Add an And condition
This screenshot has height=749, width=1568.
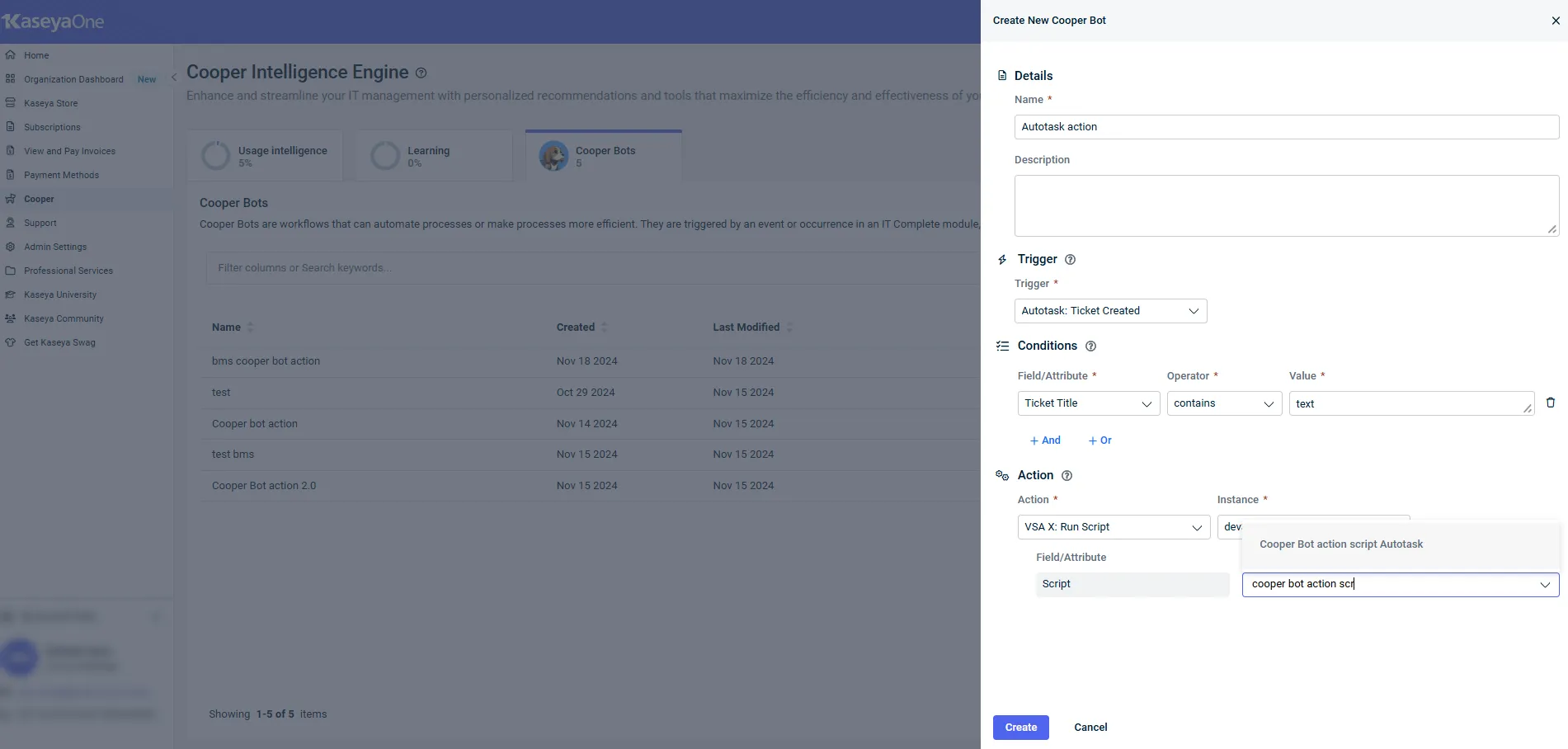point(1045,440)
